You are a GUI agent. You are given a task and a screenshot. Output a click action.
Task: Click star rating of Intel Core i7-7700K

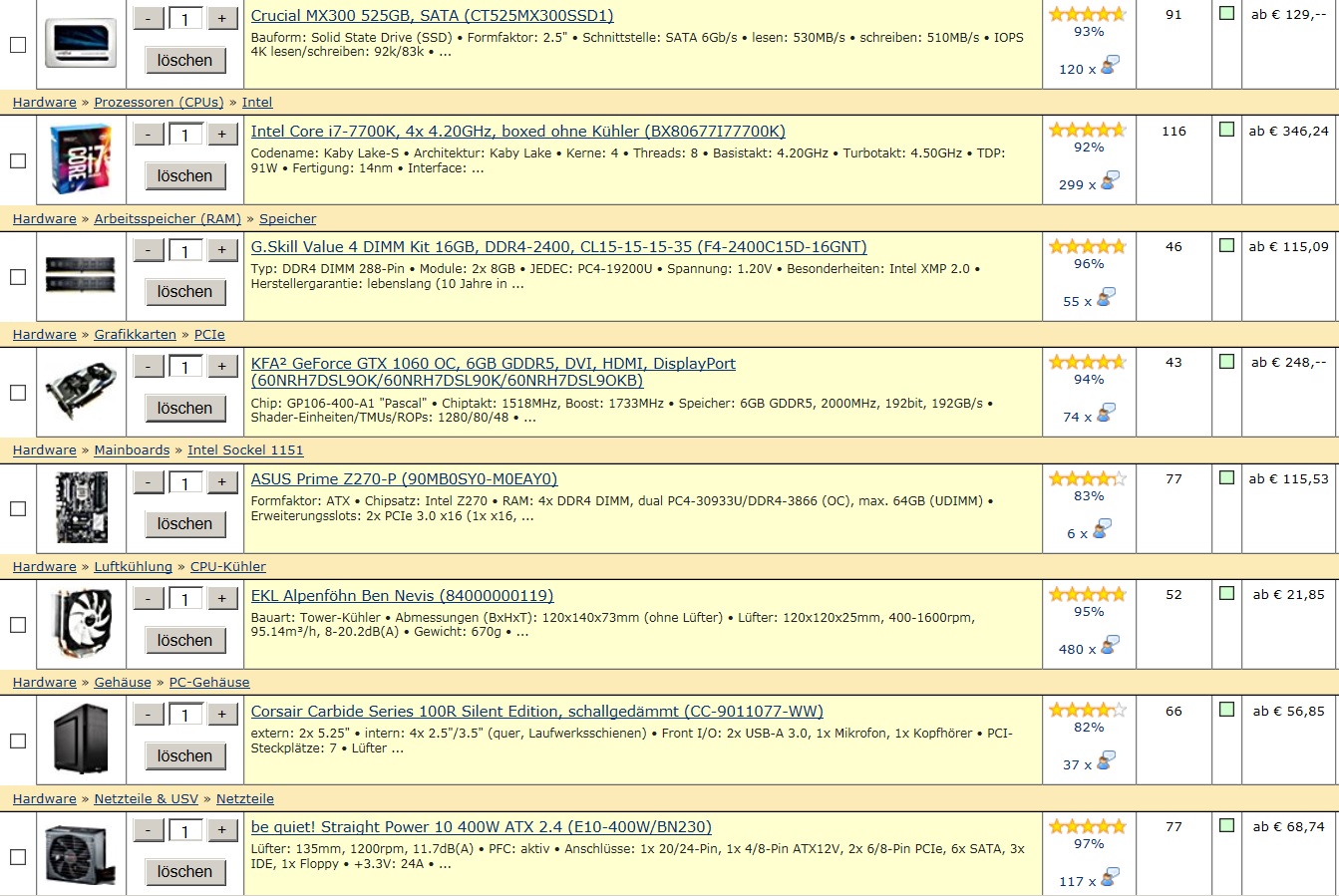(x=1088, y=130)
